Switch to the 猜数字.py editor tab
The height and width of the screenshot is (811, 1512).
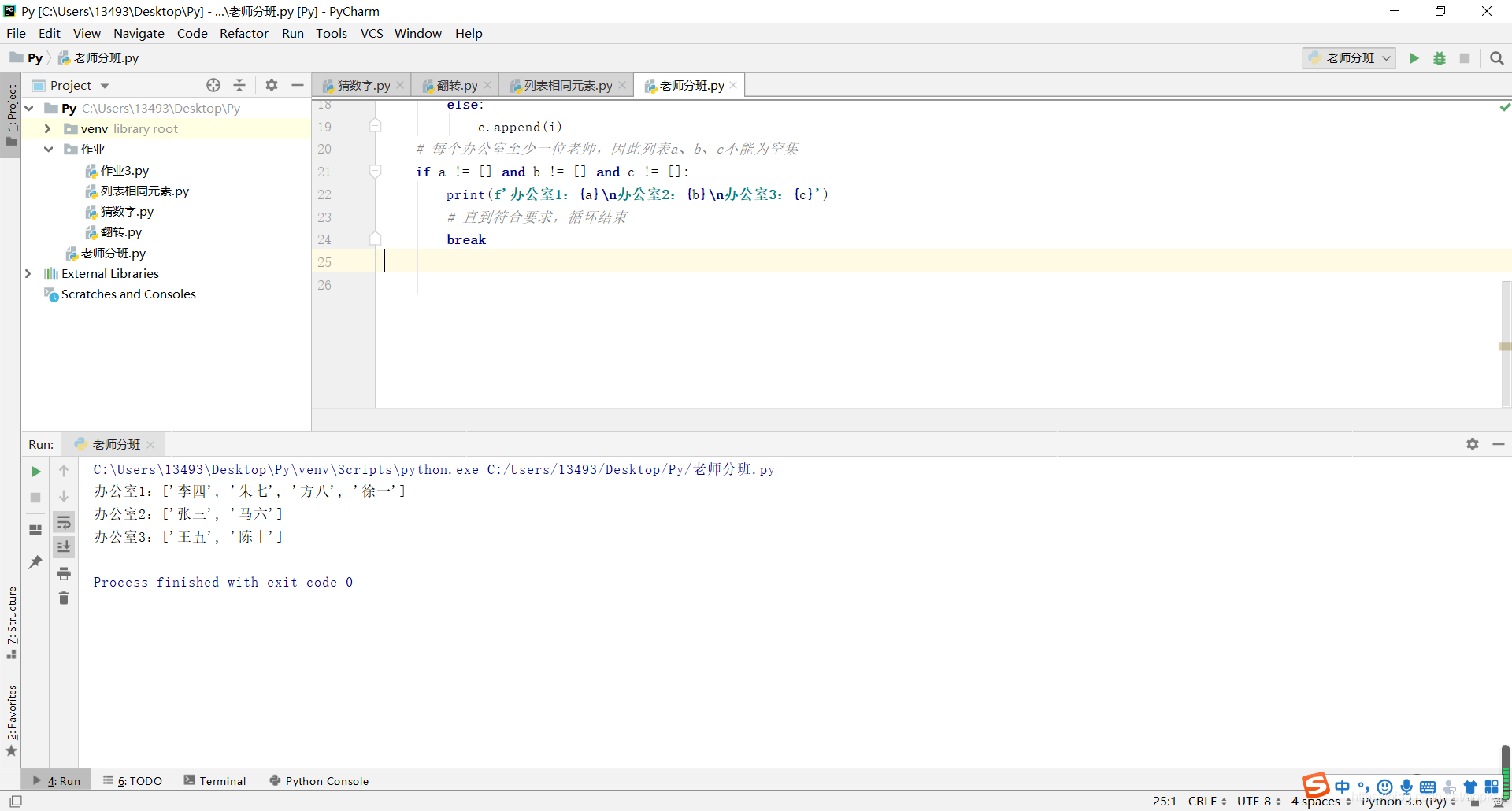pyautogui.click(x=363, y=86)
